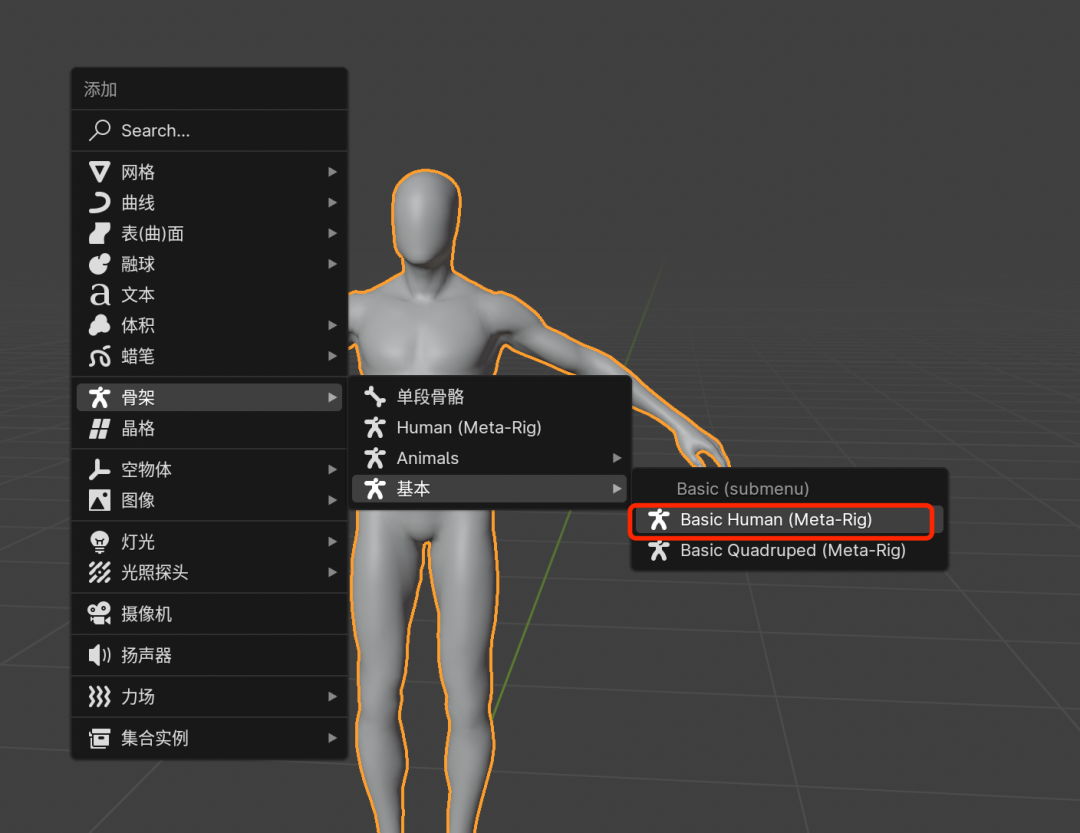Click the Human (Meta-Rig) figure icon
The image size is (1080, 833).
click(x=375, y=427)
